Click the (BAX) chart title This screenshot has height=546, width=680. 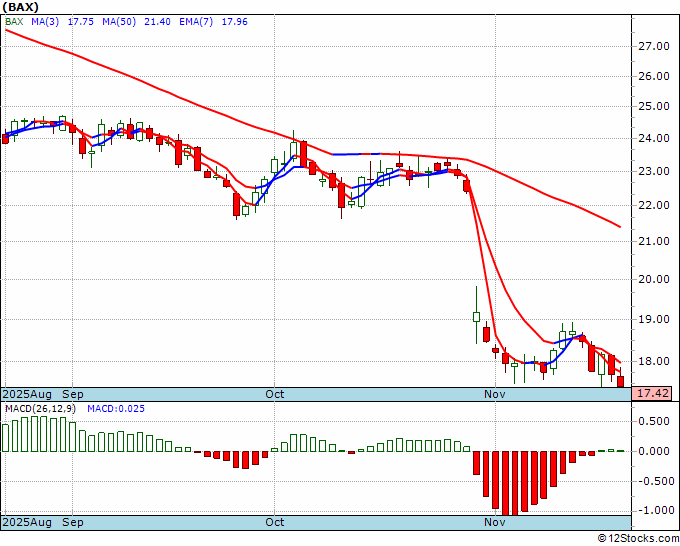coord(20,7)
